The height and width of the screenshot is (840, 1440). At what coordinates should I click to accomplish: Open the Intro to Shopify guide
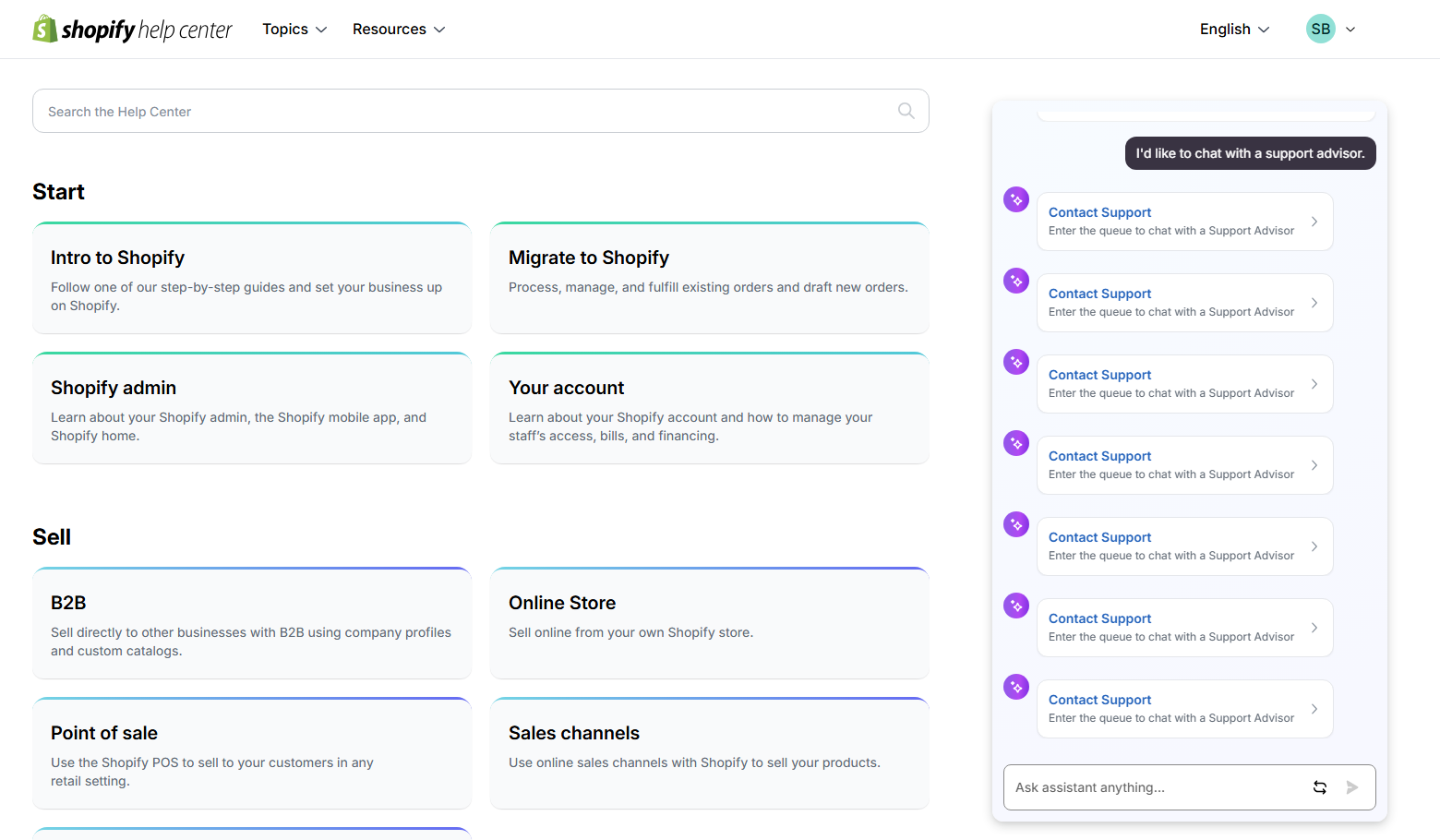(x=251, y=278)
